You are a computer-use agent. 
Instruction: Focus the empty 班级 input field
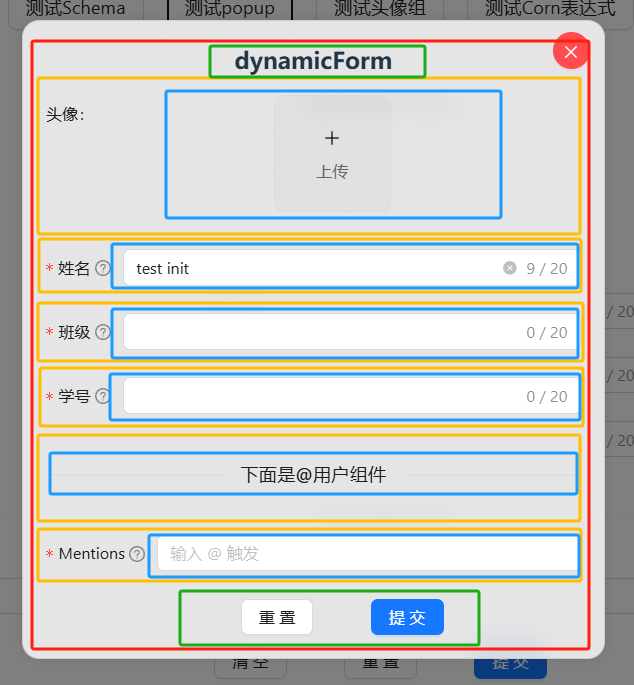(x=350, y=332)
